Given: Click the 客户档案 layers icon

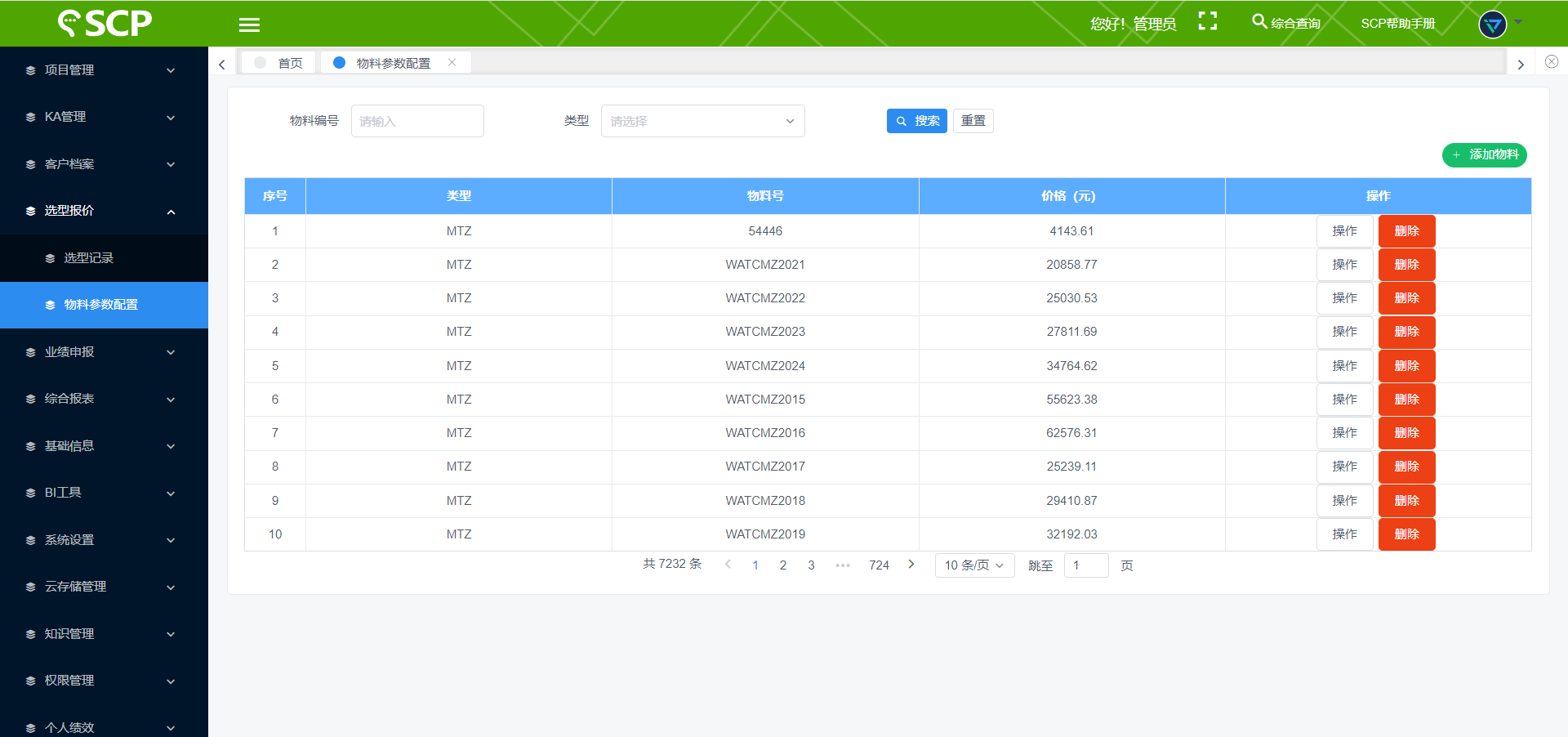Looking at the screenshot, I should click(30, 164).
